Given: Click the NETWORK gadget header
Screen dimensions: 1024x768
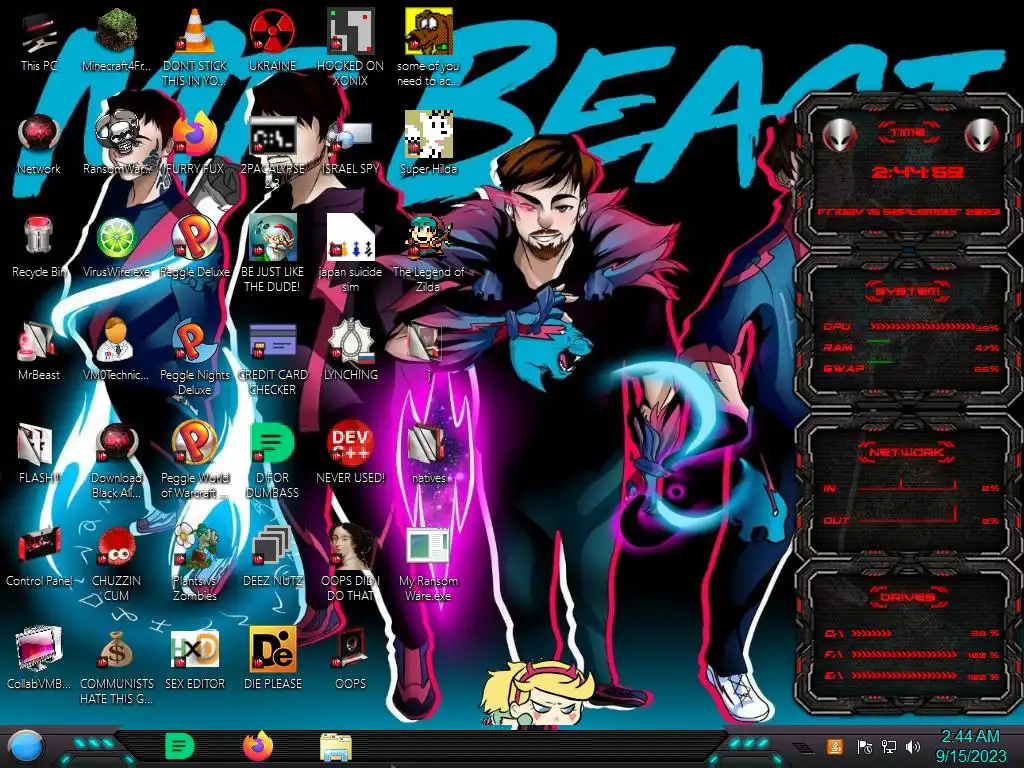Looking at the screenshot, I should [x=908, y=452].
